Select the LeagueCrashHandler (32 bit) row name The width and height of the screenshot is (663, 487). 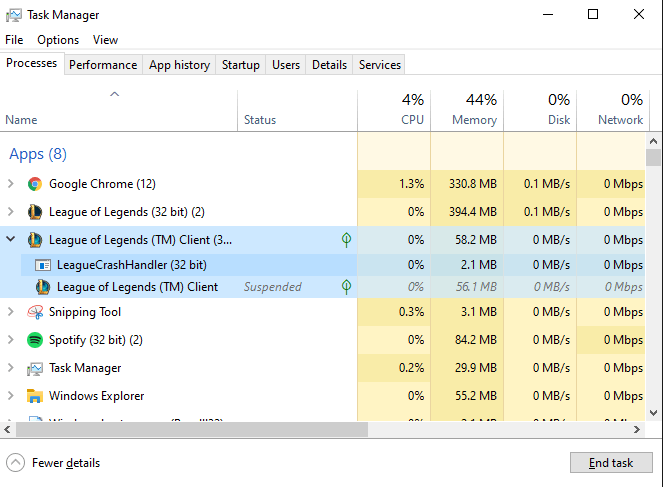132,265
